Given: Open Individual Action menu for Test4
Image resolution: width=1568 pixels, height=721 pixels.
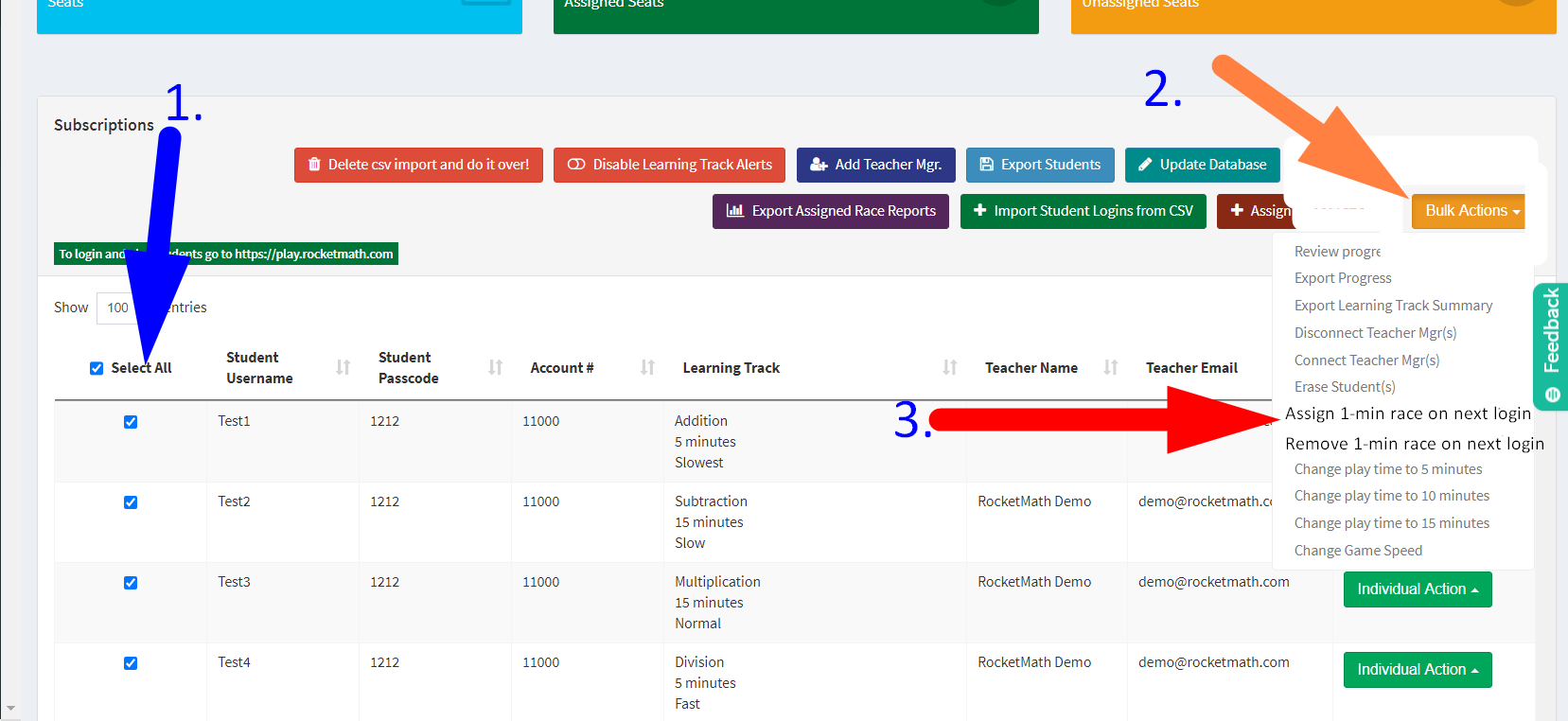Looking at the screenshot, I should click(1417, 670).
